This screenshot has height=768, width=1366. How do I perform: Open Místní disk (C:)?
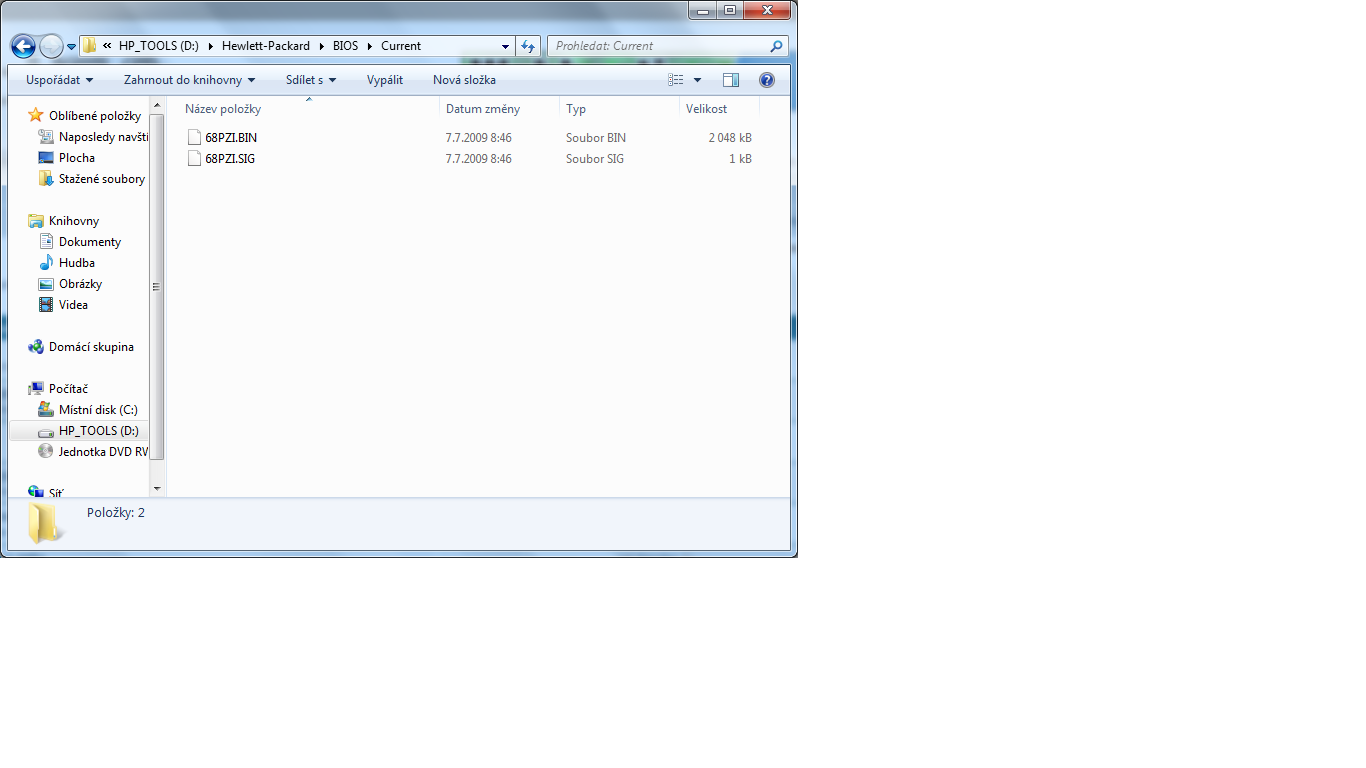pos(98,410)
